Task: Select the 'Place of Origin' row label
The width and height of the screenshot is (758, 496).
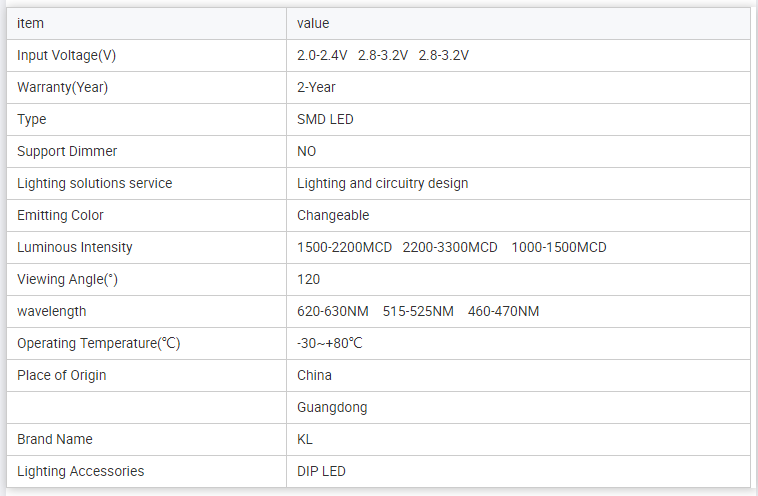Action: tap(61, 375)
